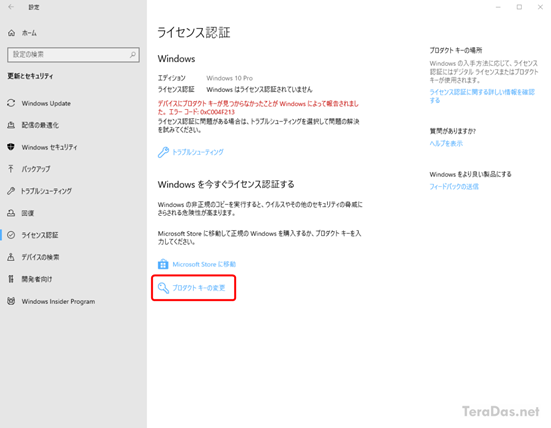Minimize the 設定 window
551x428 pixels.
click(x=498, y=7)
